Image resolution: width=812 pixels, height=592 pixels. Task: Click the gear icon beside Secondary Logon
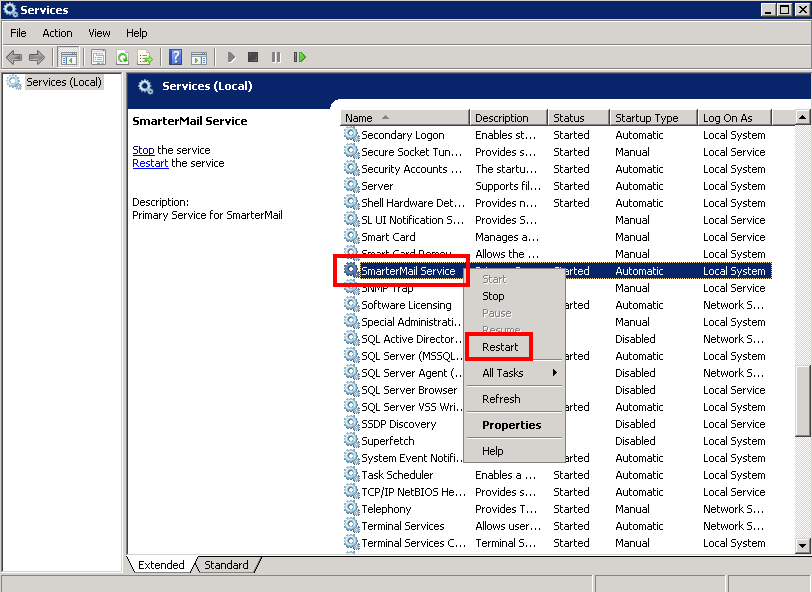(352, 135)
